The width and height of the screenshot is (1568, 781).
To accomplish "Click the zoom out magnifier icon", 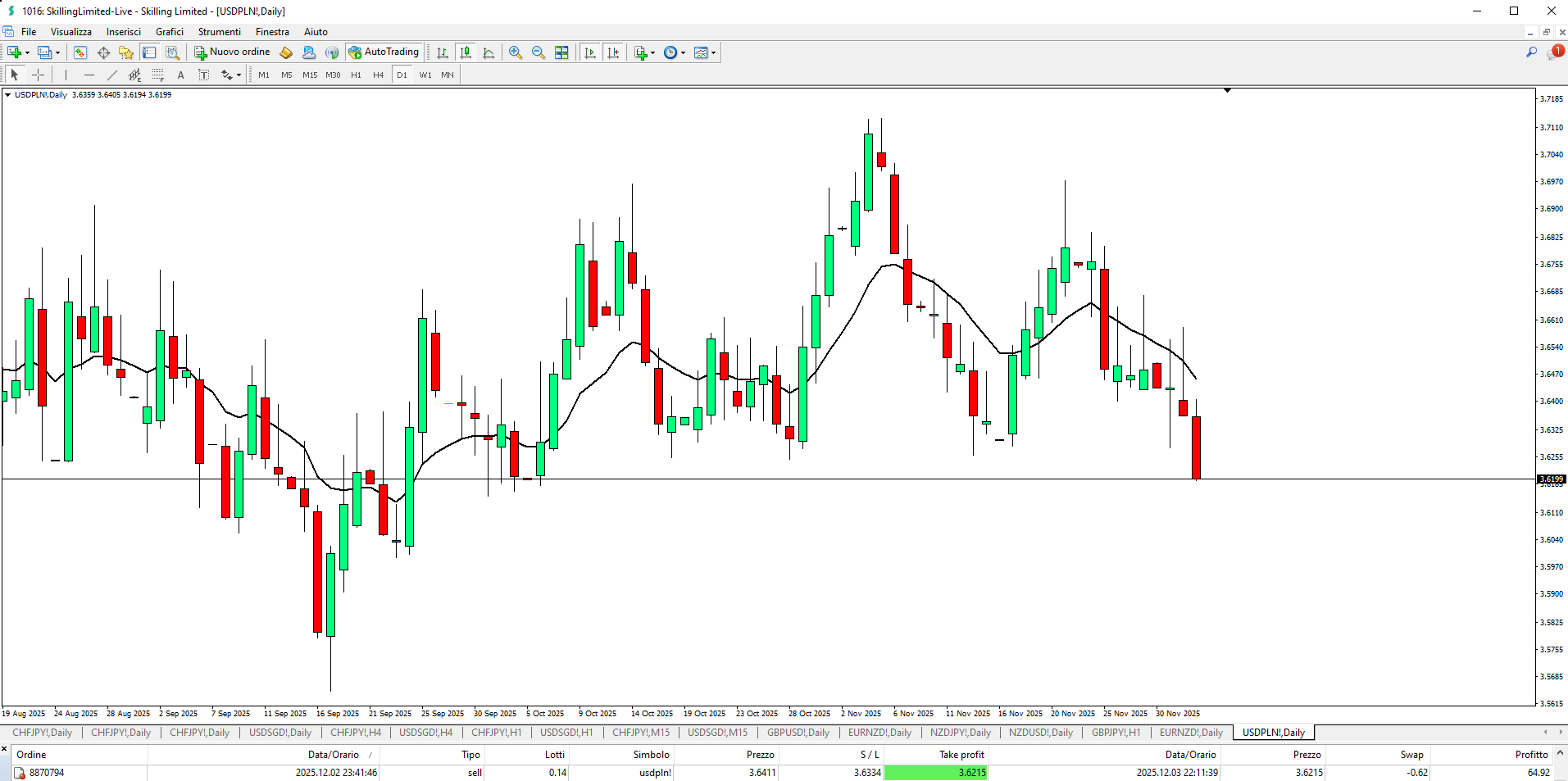I will (539, 52).
